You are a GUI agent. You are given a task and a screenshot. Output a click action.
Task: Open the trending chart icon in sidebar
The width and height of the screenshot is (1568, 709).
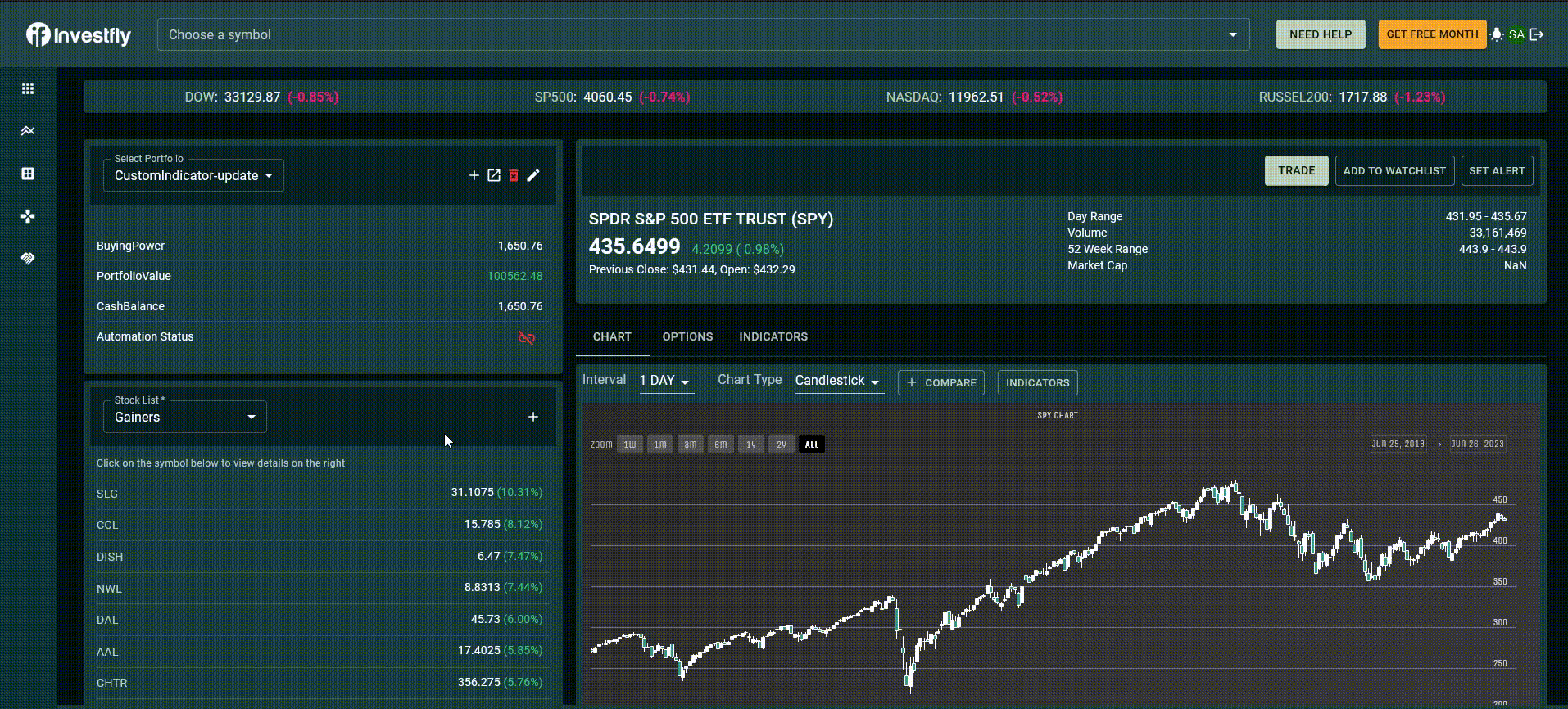click(28, 131)
